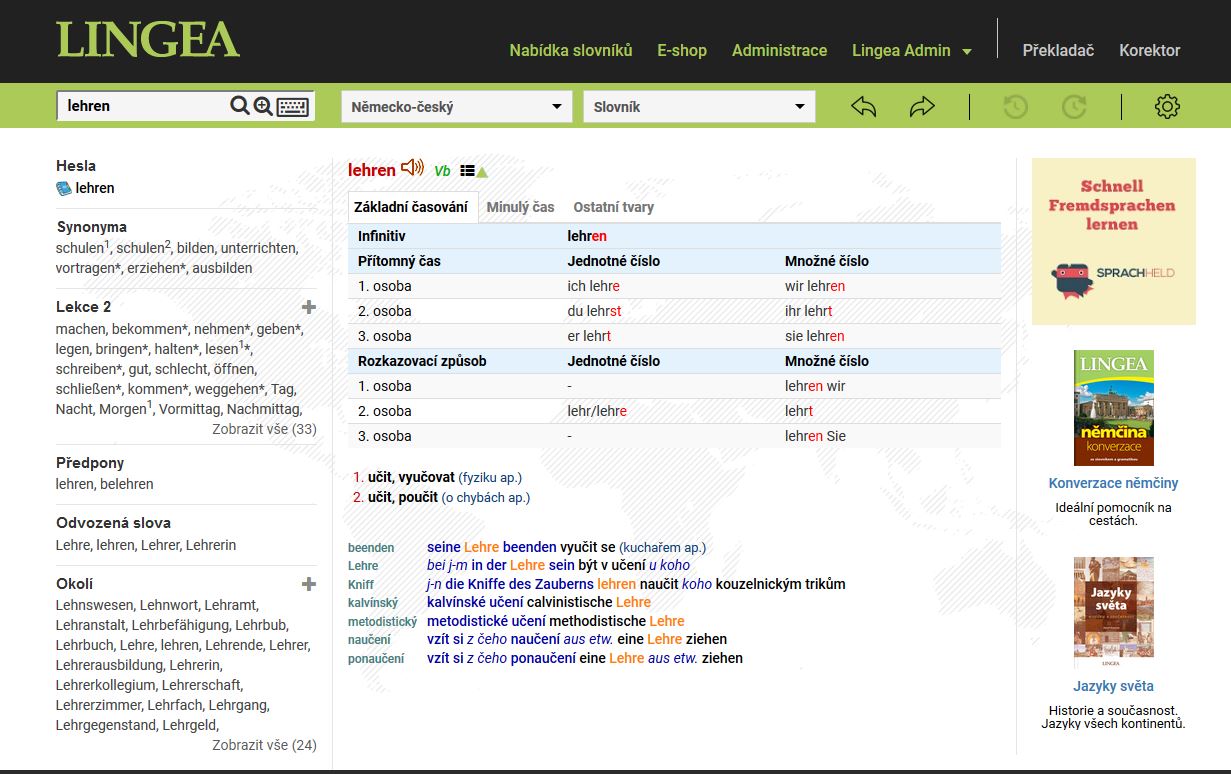Go back with the left arrow icon
The width and height of the screenshot is (1231, 774).
pos(864,106)
